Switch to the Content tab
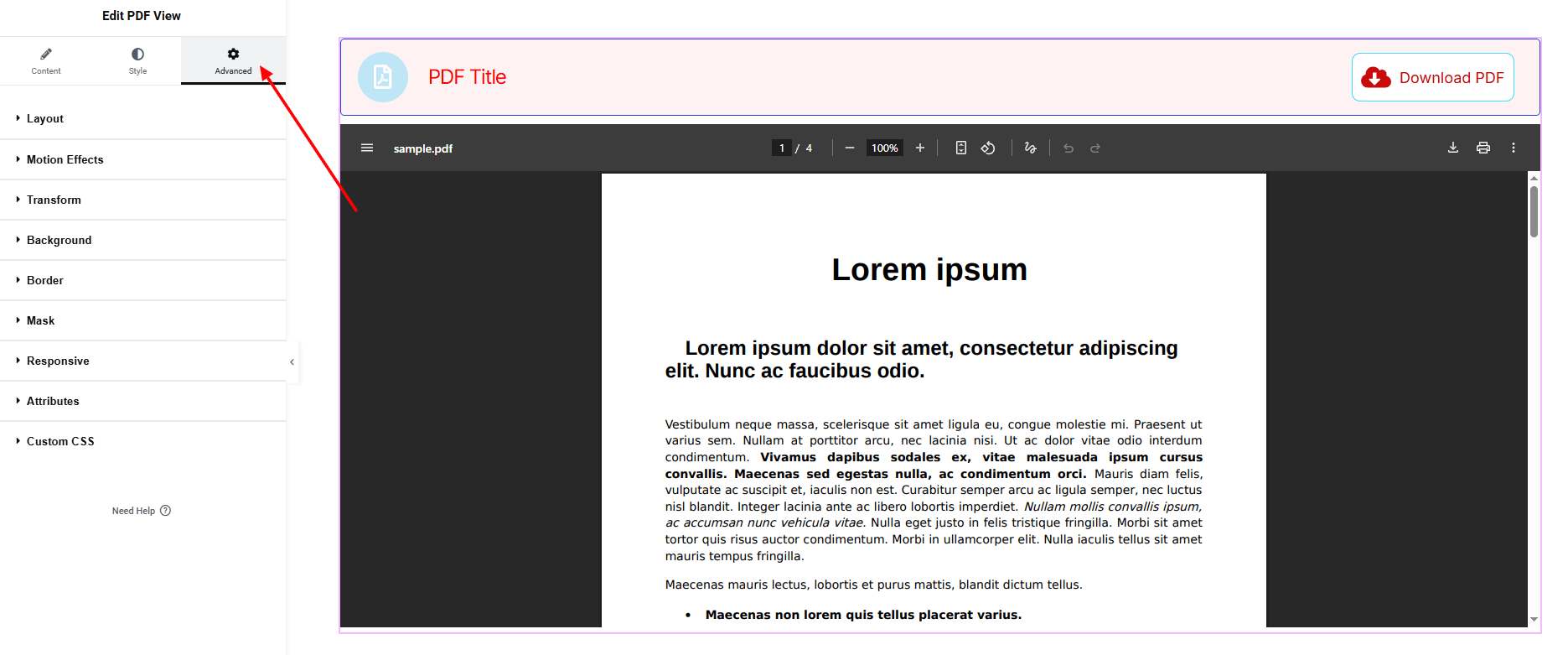1568x655 pixels. (x=46, y=61)
